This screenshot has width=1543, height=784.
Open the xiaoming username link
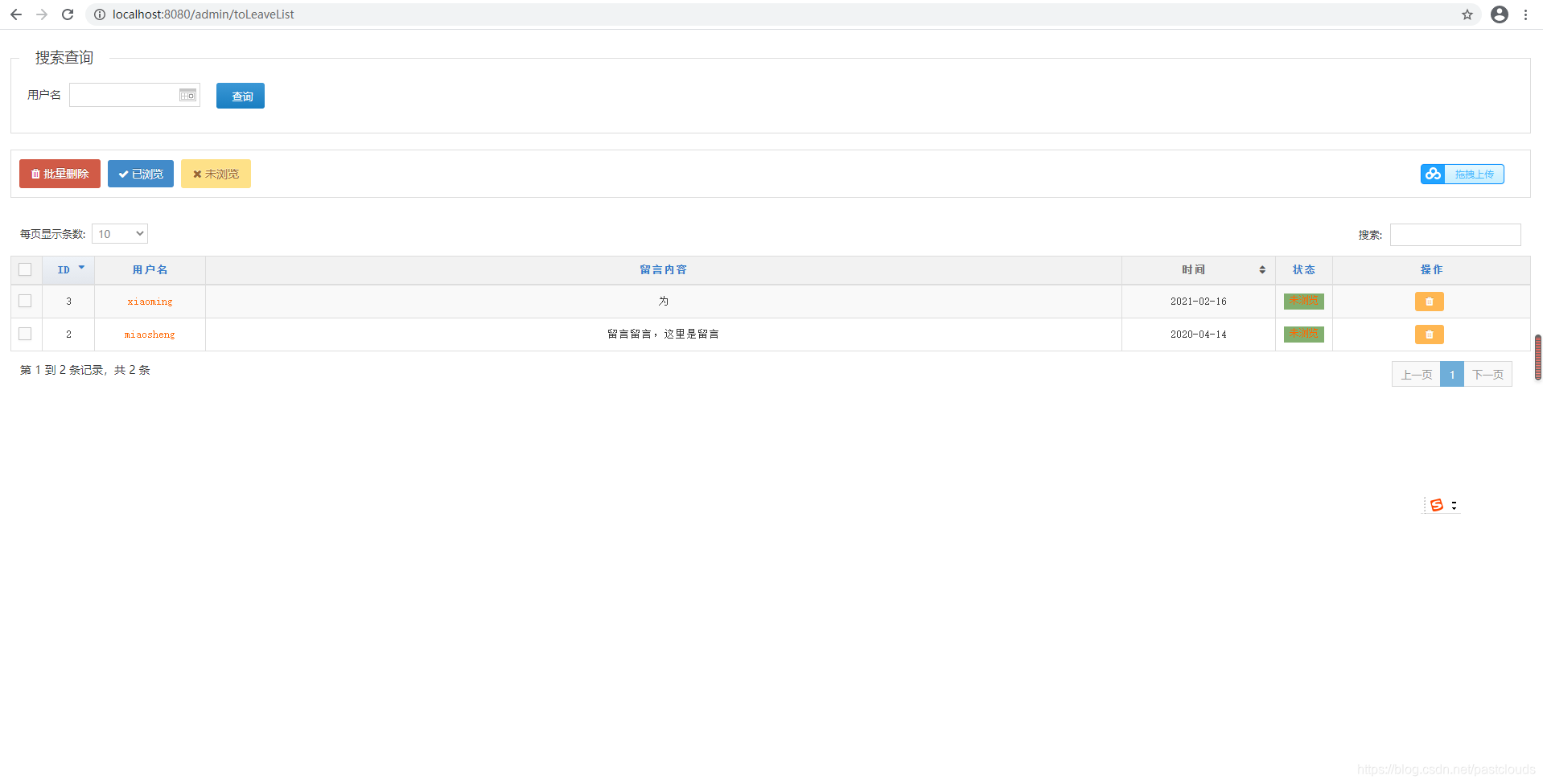point(150,302)
